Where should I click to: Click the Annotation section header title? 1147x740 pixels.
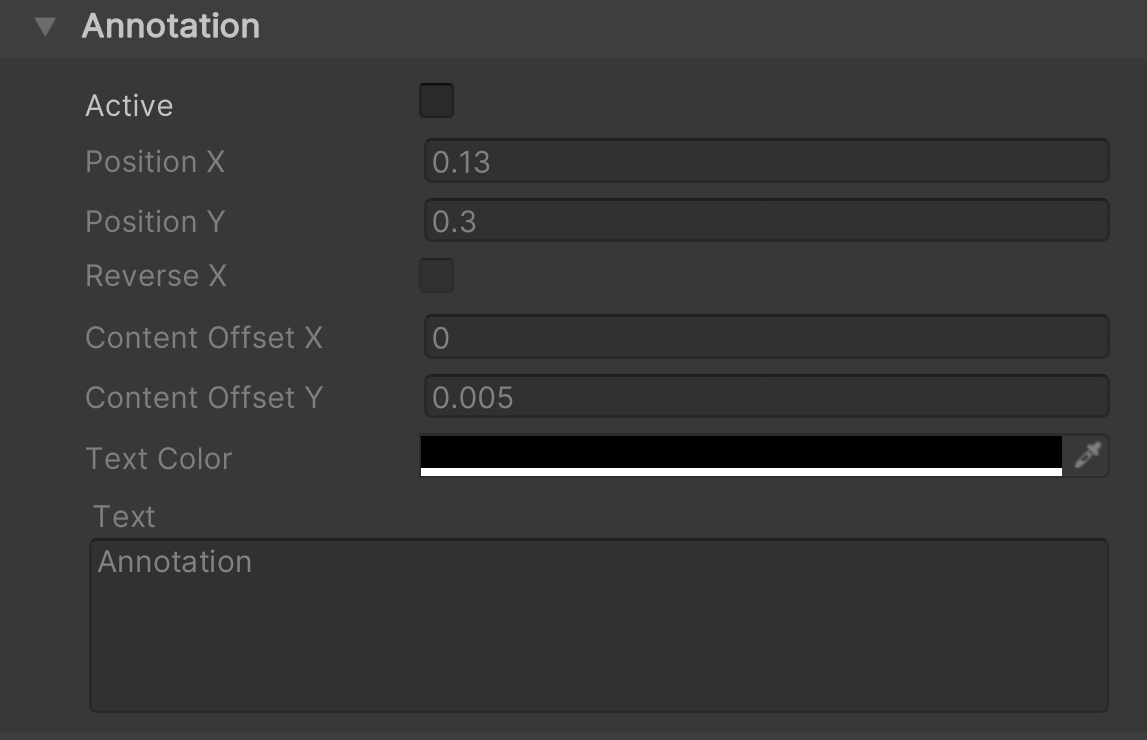tap(171, 26)
